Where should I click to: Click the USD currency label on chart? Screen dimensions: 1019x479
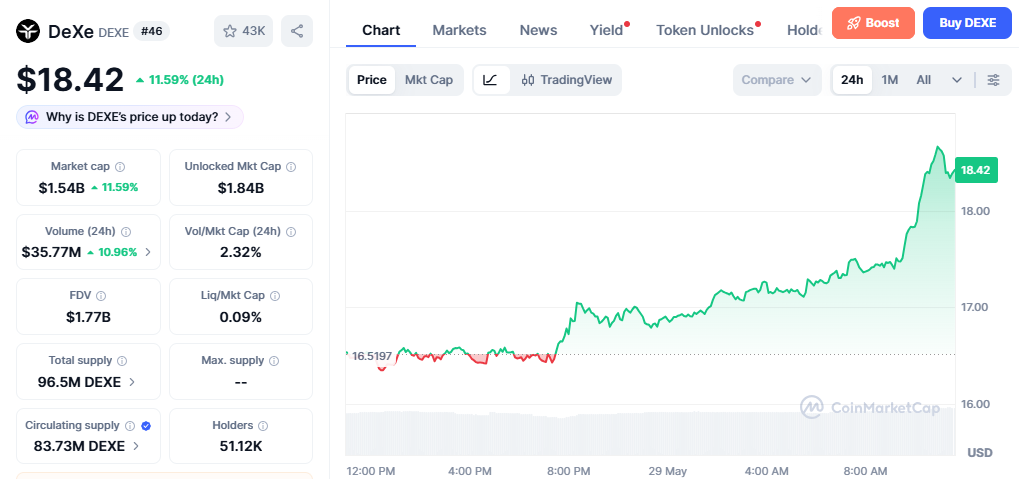(980, 452)
